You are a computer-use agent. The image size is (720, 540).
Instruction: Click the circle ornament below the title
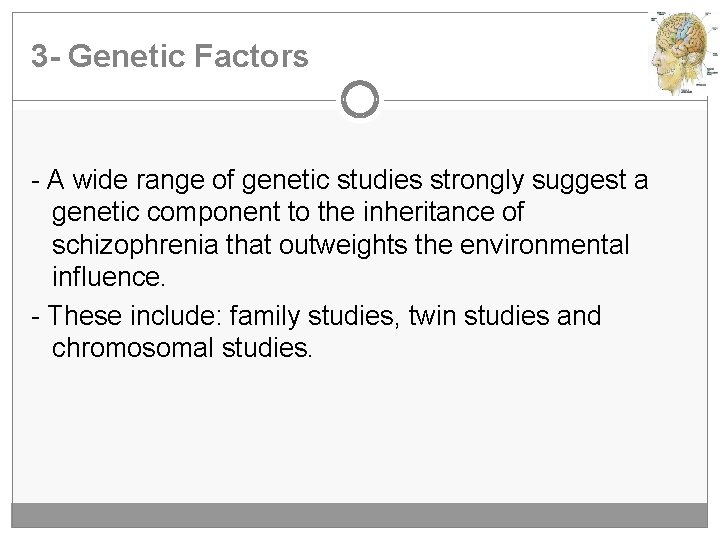click(x=360, y=100)
